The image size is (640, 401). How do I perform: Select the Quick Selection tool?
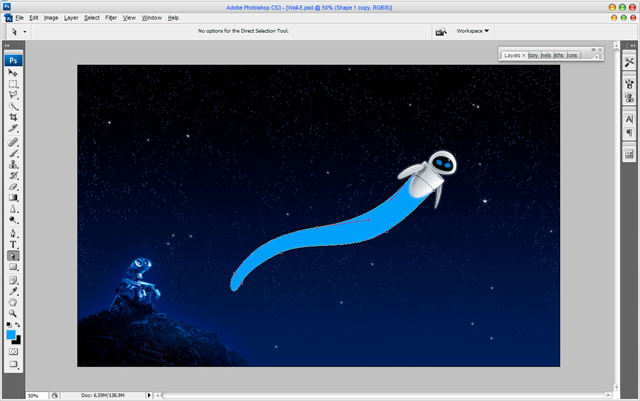click(x=13, y=106)
